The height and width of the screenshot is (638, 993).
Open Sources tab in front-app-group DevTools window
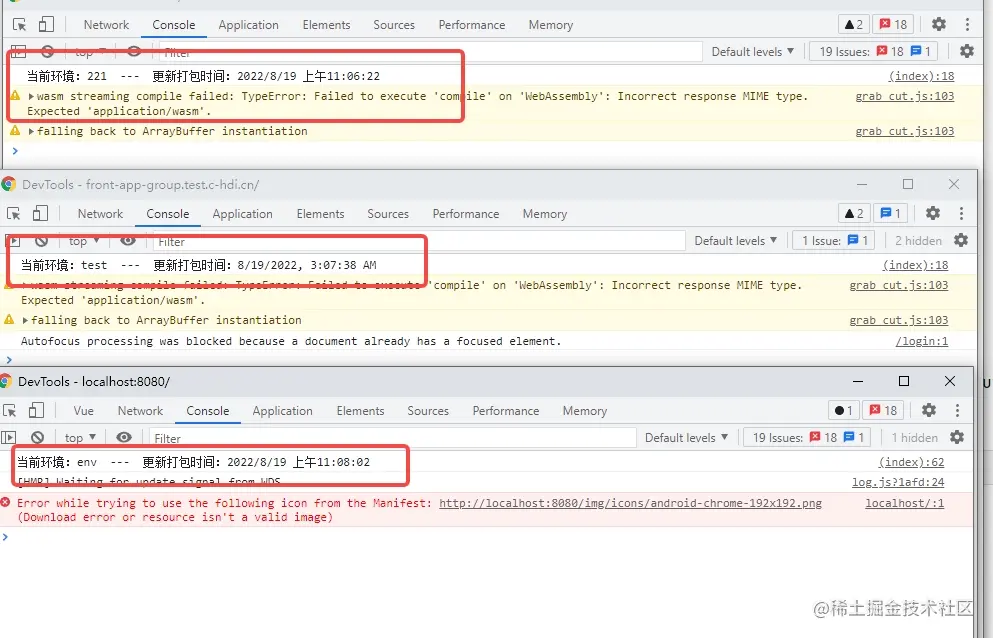pyautogui.click(x=388, y=214)
